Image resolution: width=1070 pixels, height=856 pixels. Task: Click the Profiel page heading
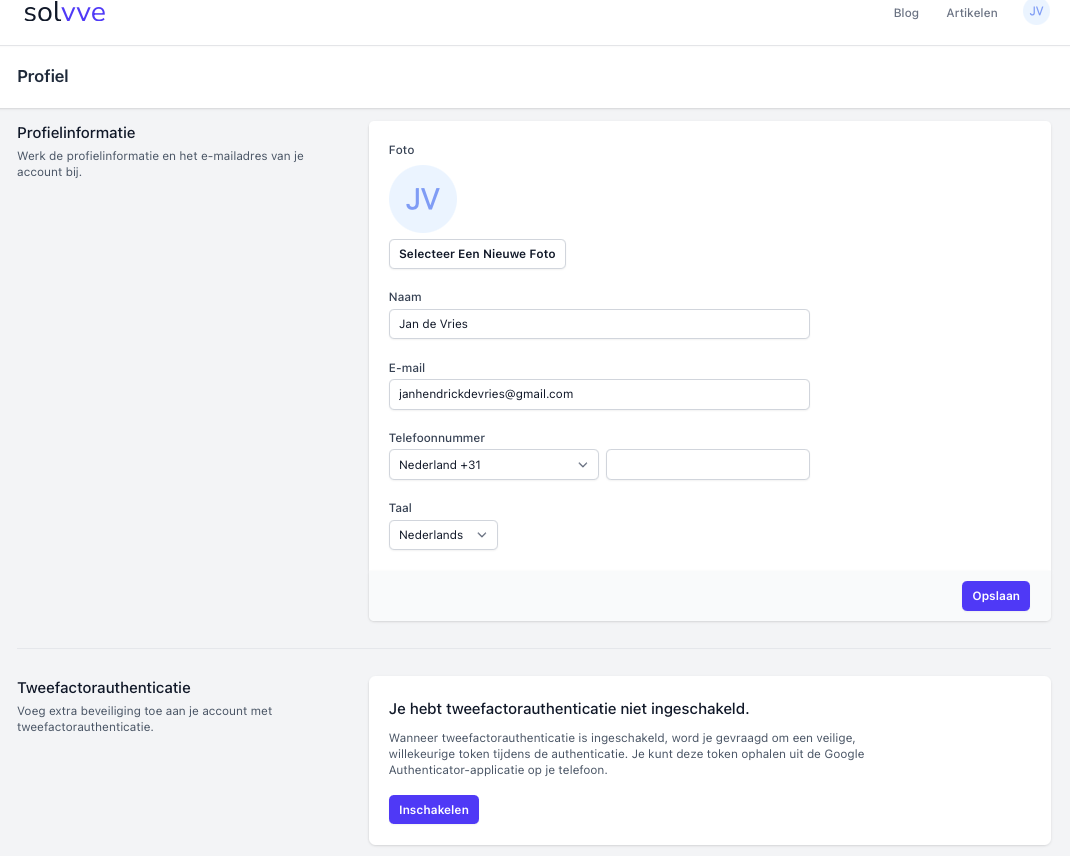tap(43, 76)
